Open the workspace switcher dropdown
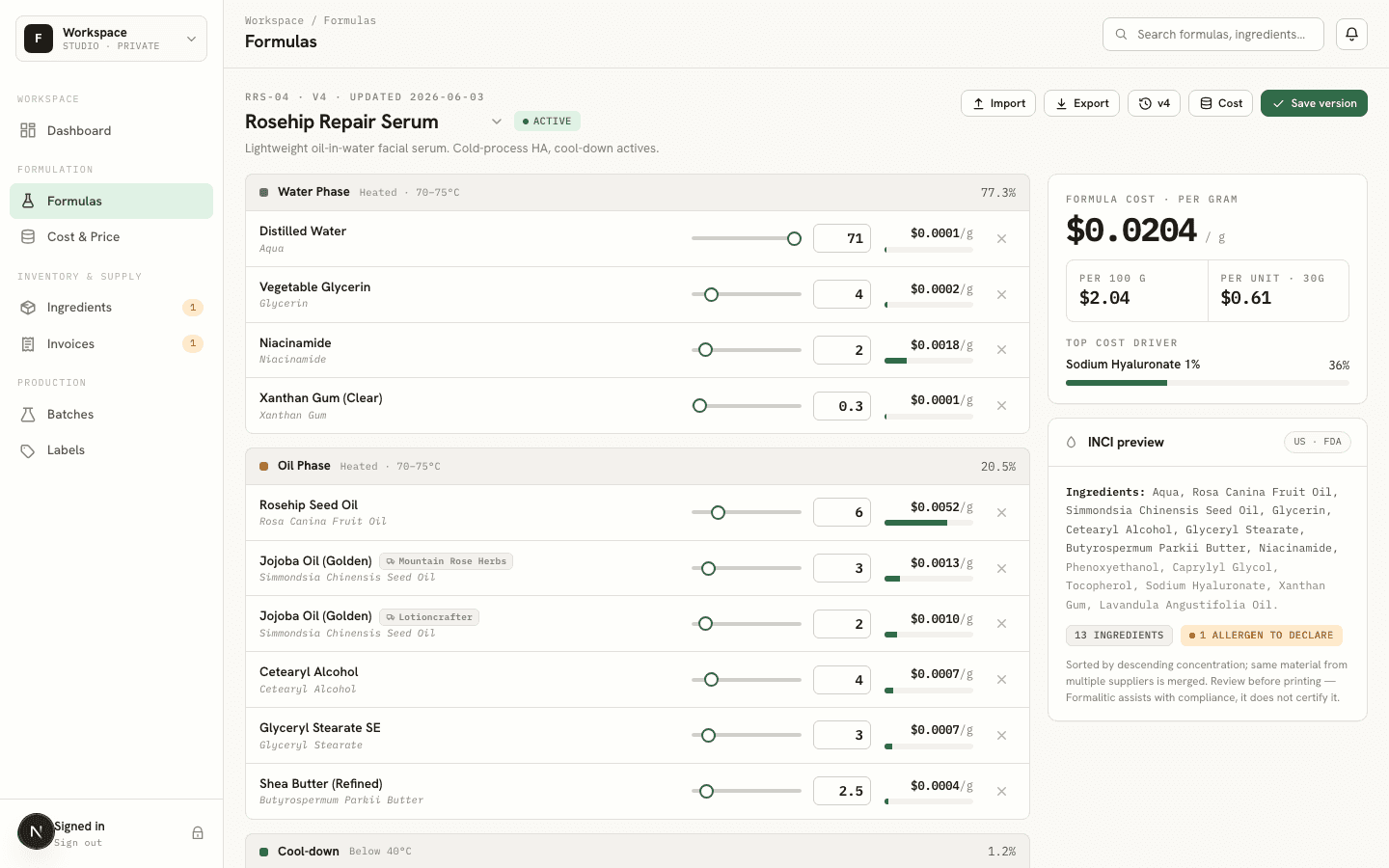1389x868 pixels. (x=112, y=39)
